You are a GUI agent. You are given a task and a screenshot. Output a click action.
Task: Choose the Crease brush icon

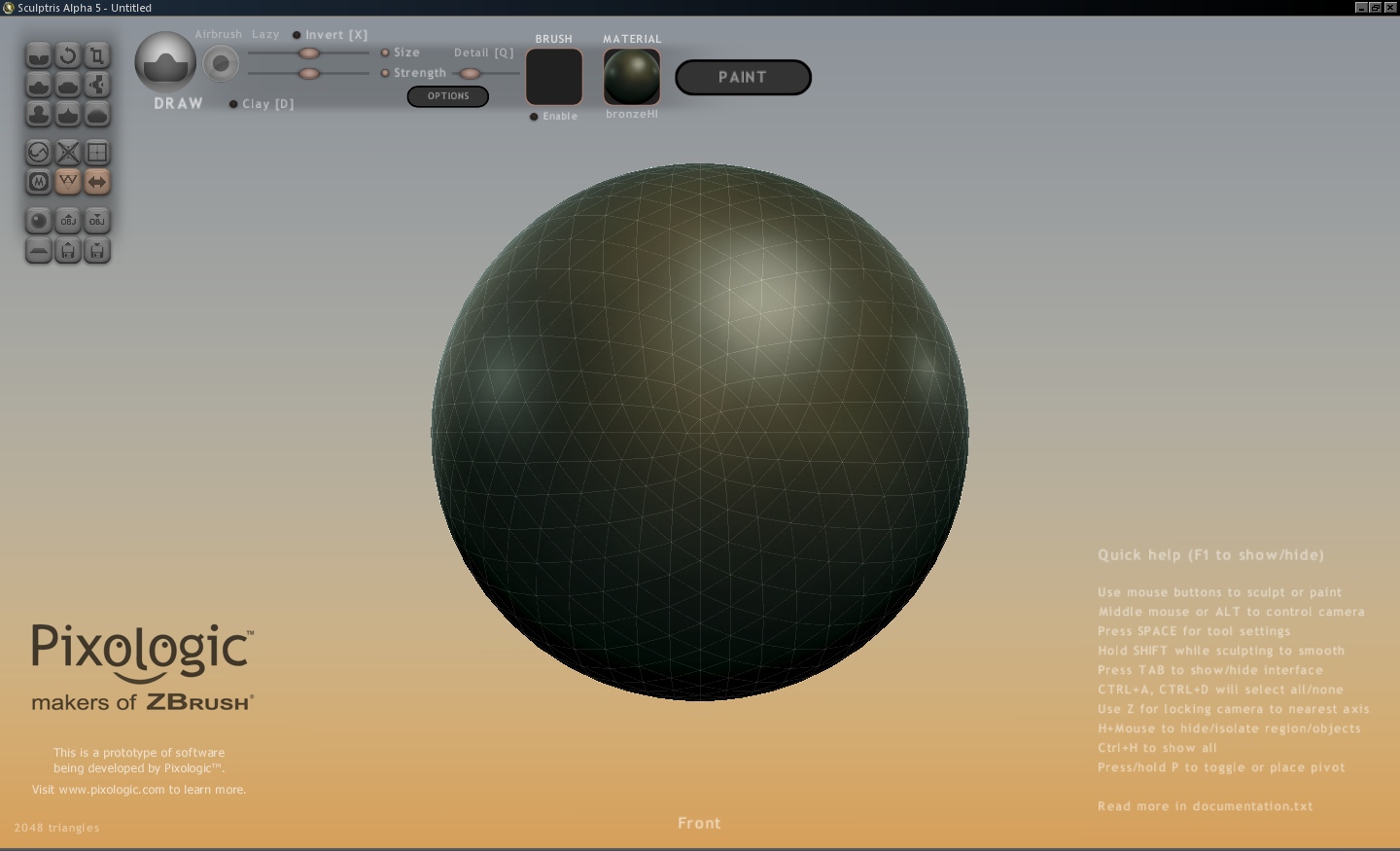pyautogui.click(x=38, y=55)
